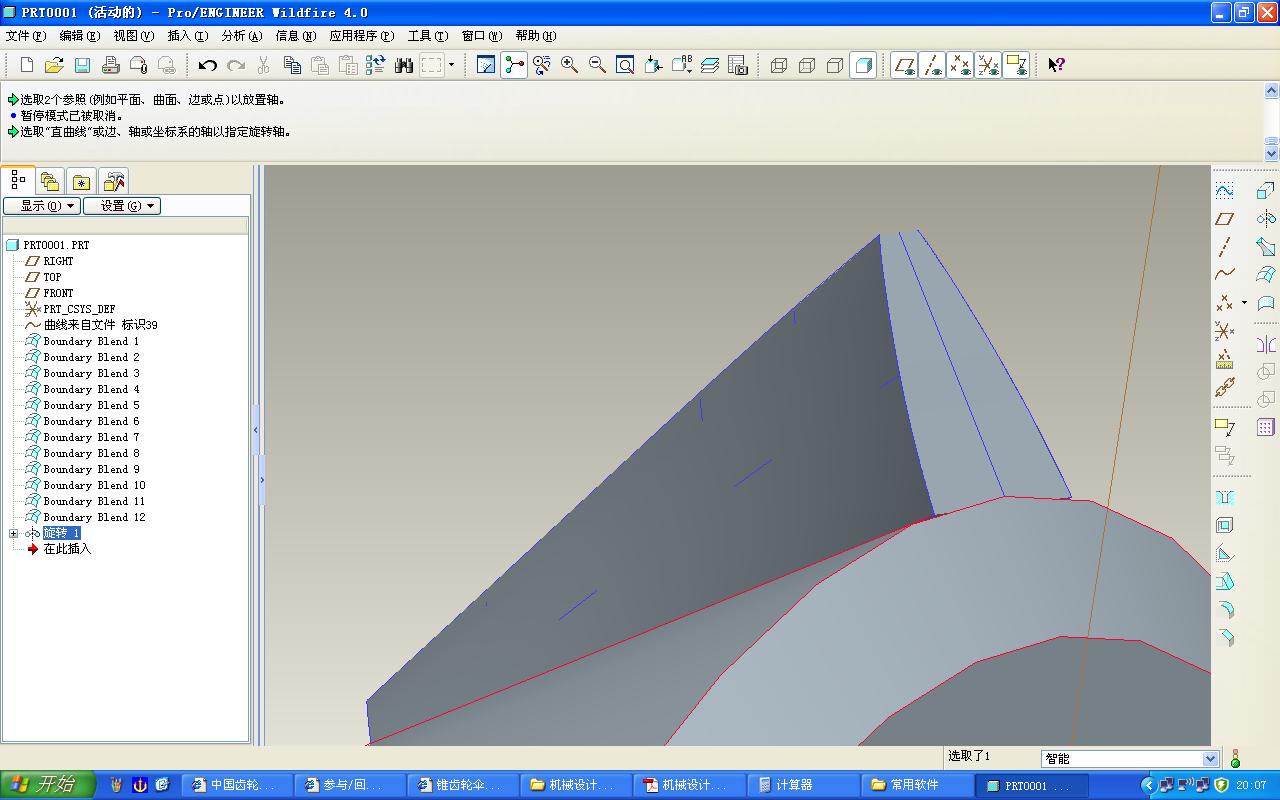Select the Round tool
Screen dimensions: 1280x800
coord(1224,610)
